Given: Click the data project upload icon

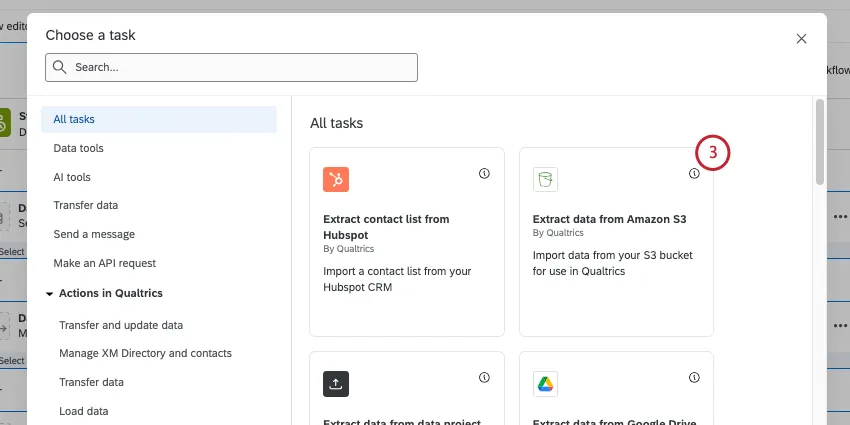Looking at the screenshot, I should tap(336, 383).
